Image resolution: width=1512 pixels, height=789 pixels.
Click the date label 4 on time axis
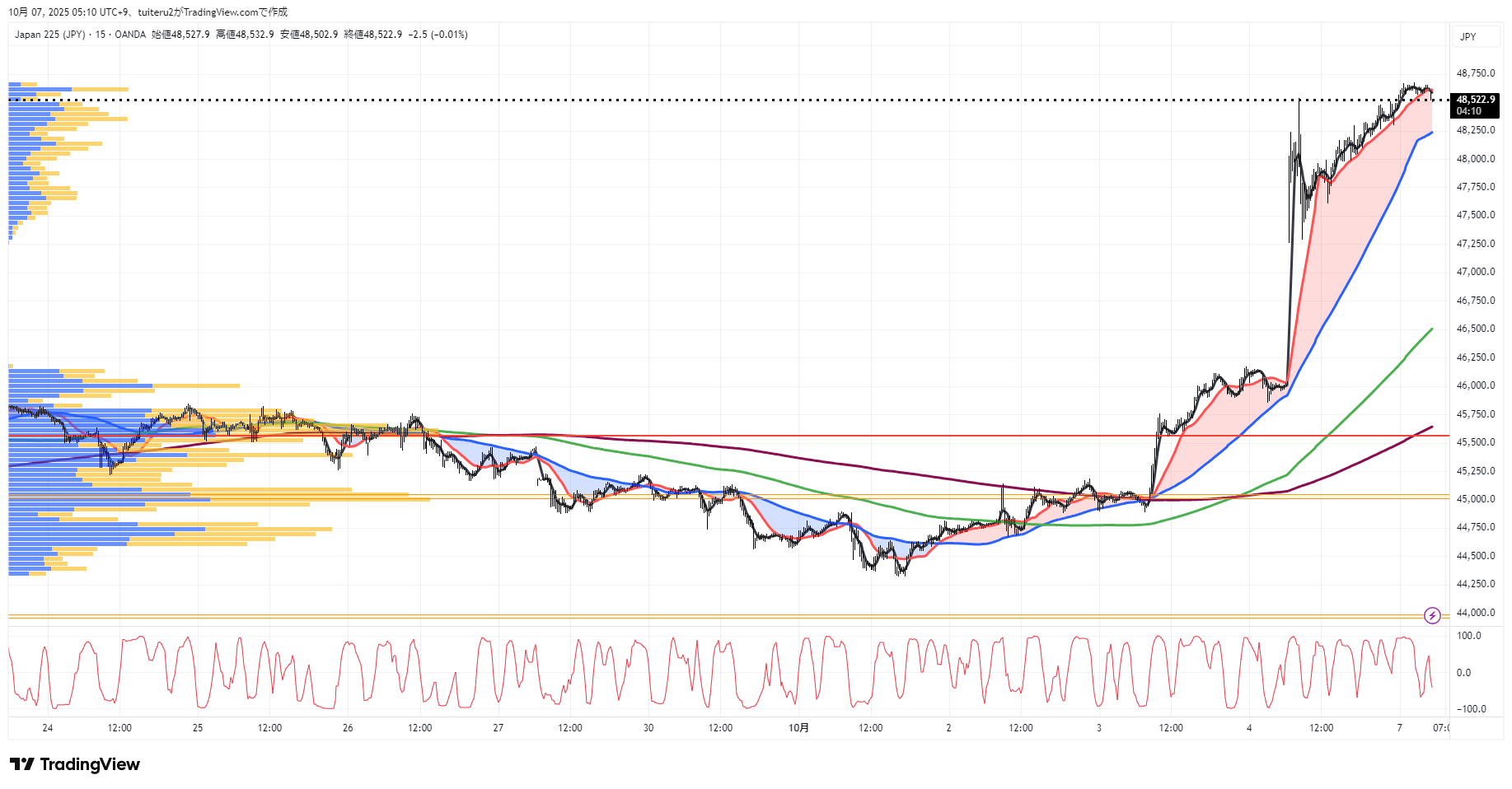click(x=1249, y=728)
